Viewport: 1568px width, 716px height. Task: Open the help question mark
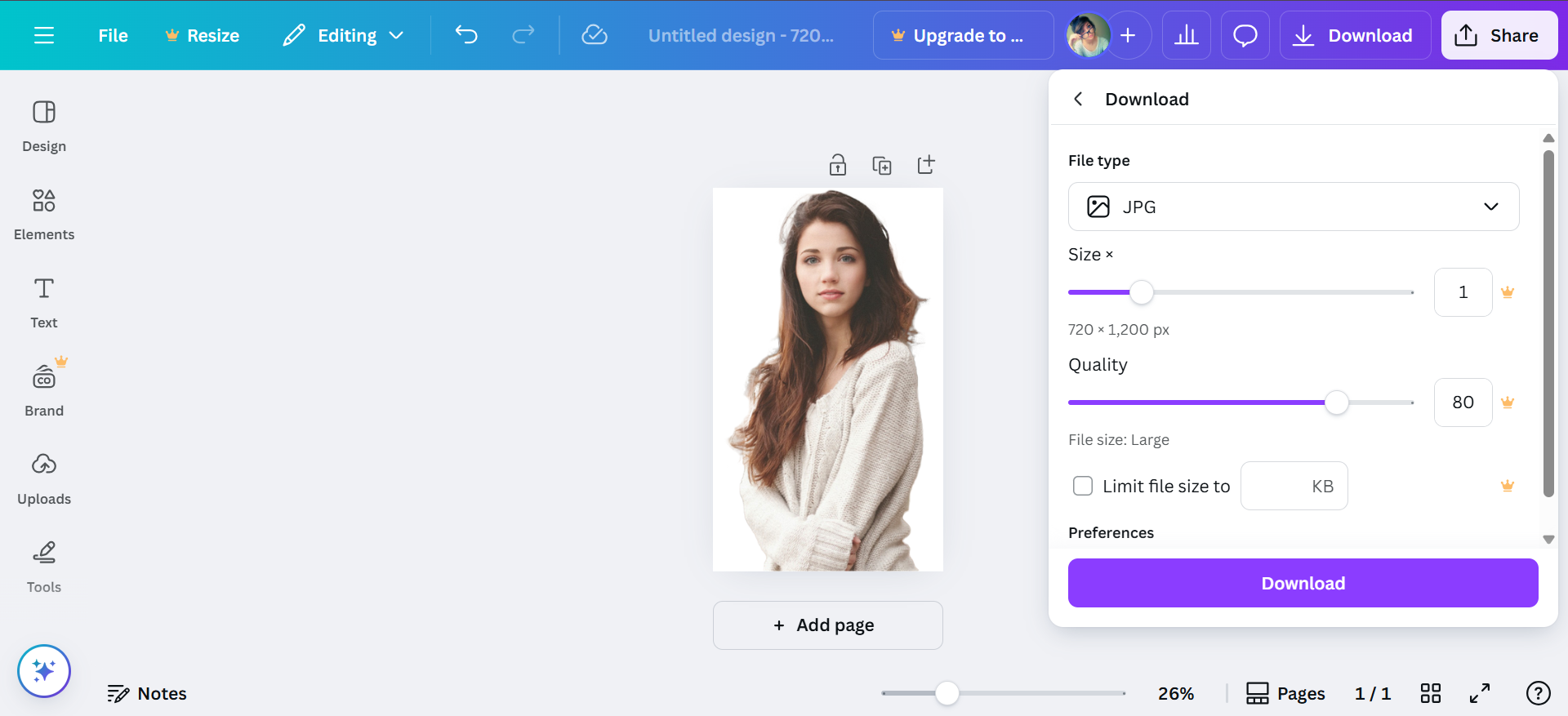pos(1539,693)
